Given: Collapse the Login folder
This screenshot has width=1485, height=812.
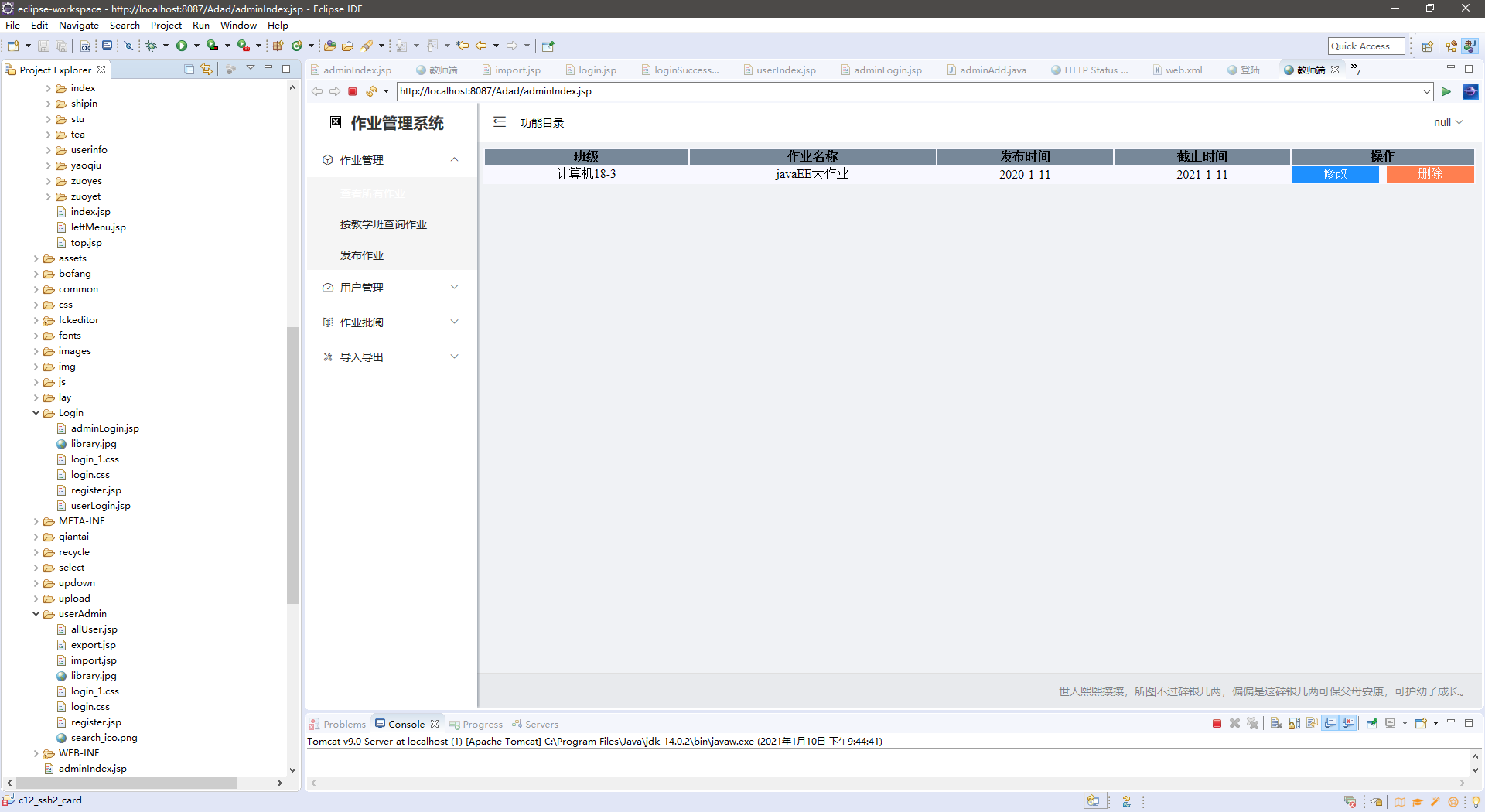Looking at the screenshot, I should 36,413.
